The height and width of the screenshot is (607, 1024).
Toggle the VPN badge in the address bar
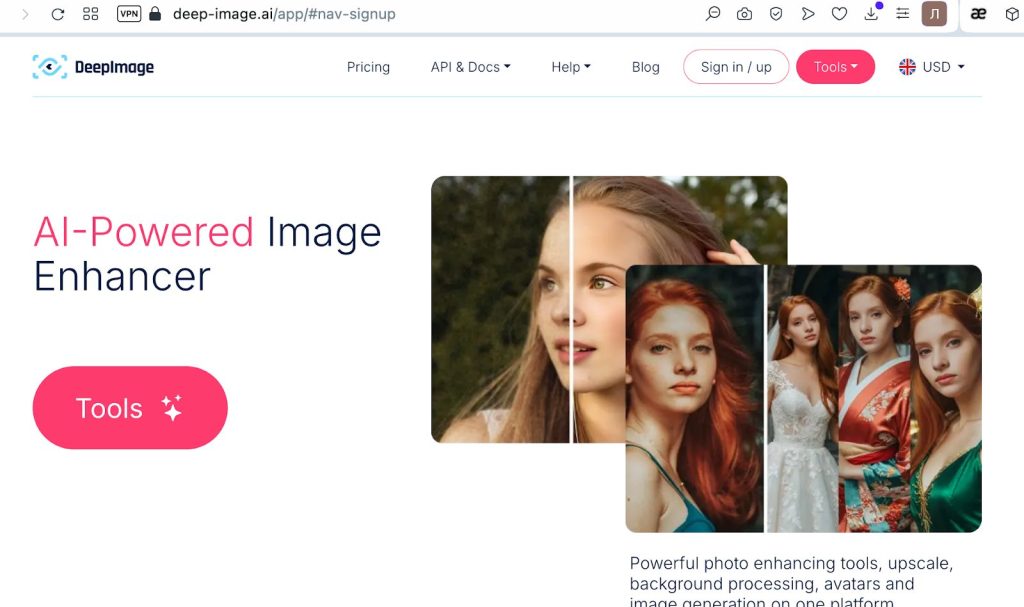tap(129, 14)
